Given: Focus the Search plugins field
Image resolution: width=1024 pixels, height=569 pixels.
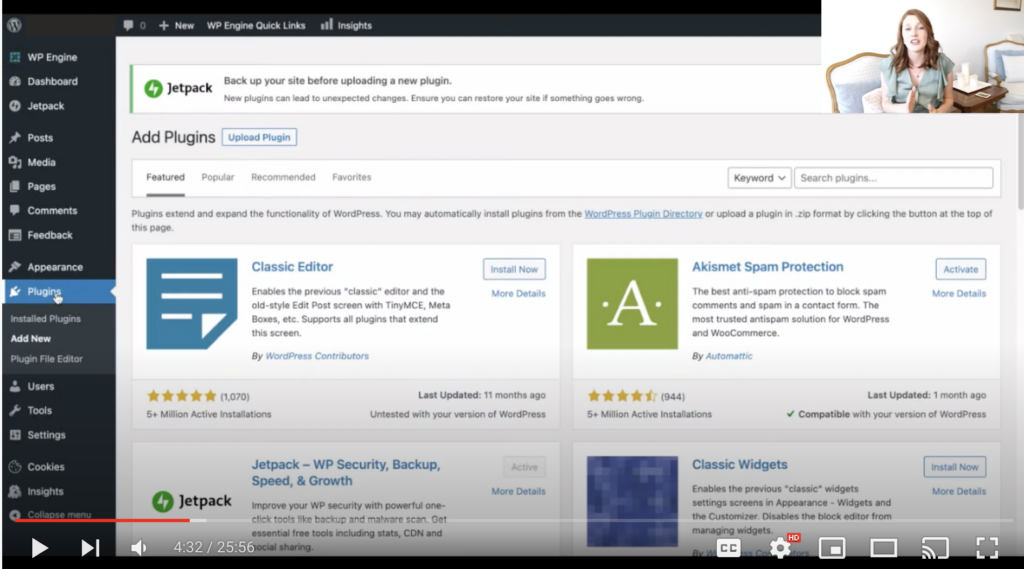Looking at the screenshot, I should pyautogui.click(x=893, y=178).
